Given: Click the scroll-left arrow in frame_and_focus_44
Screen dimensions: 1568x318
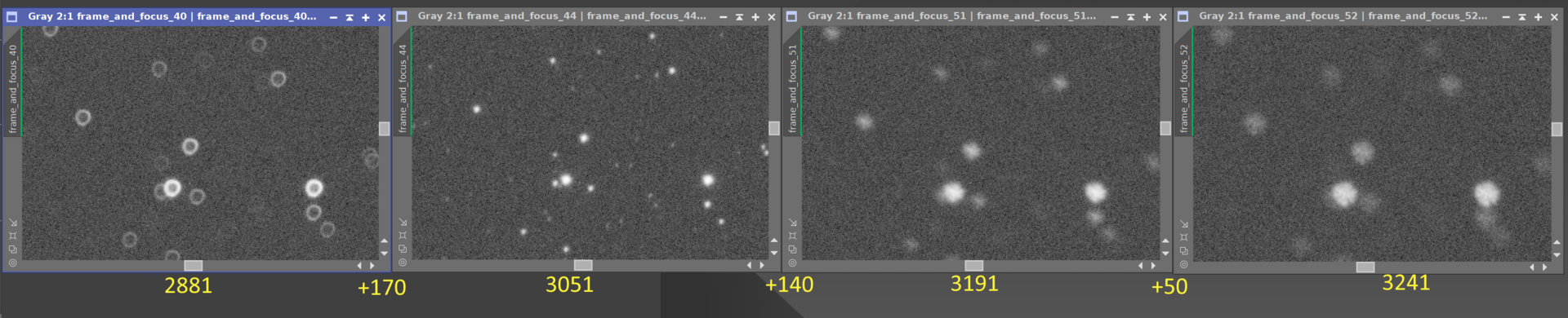Looking at the screenshot, I should 750,265.
